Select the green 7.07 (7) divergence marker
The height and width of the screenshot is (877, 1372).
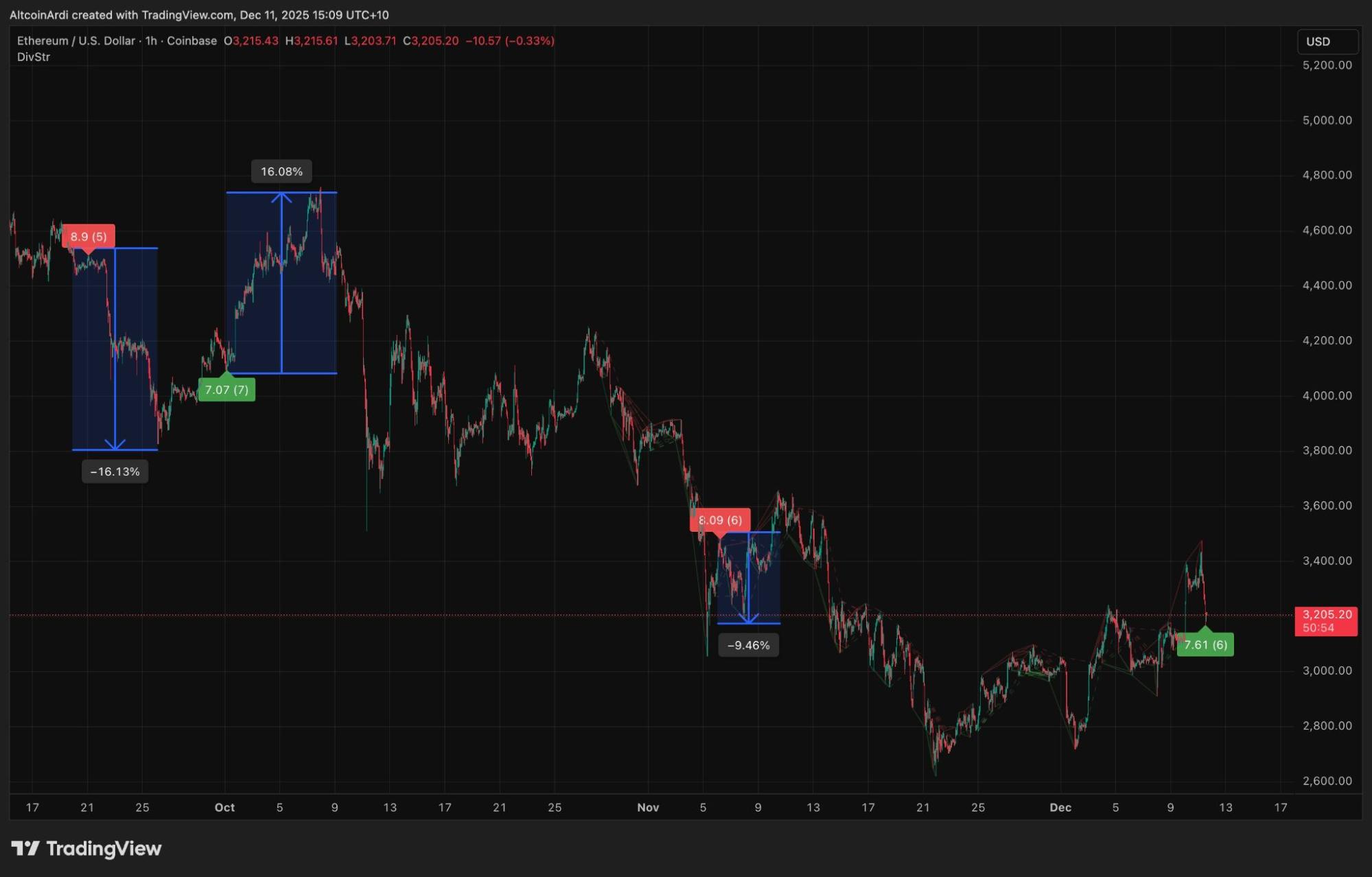[226, 390]
